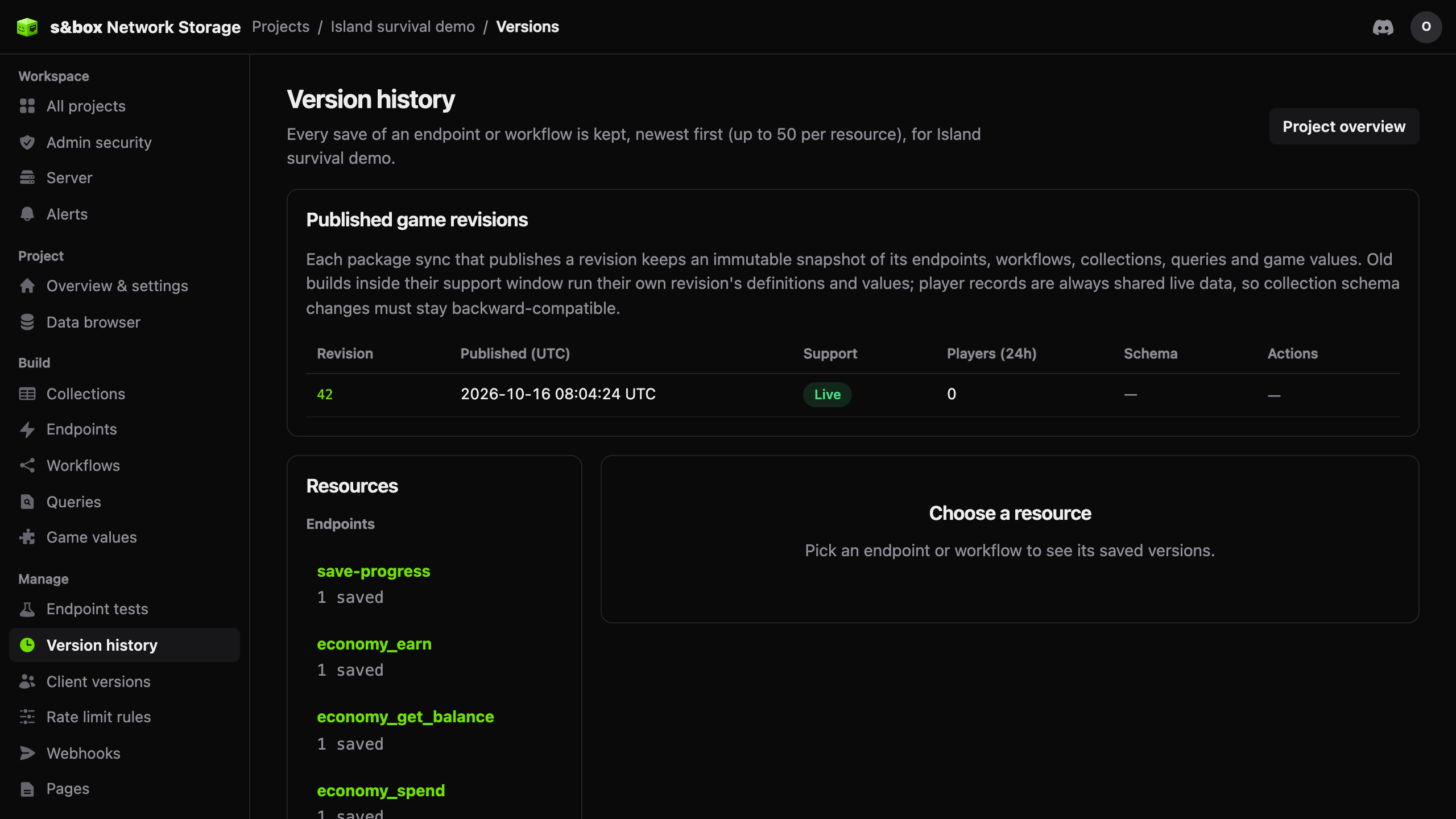Open All projects in the sidebar
The image size is (1456, 819).
tap(125, 106)
